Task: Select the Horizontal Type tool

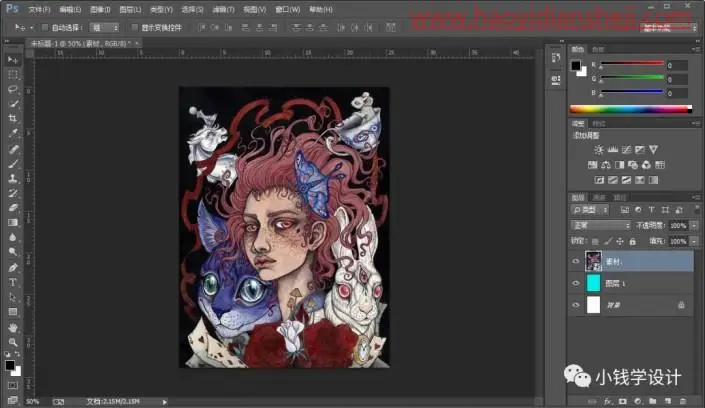Action: click(13, 282)
